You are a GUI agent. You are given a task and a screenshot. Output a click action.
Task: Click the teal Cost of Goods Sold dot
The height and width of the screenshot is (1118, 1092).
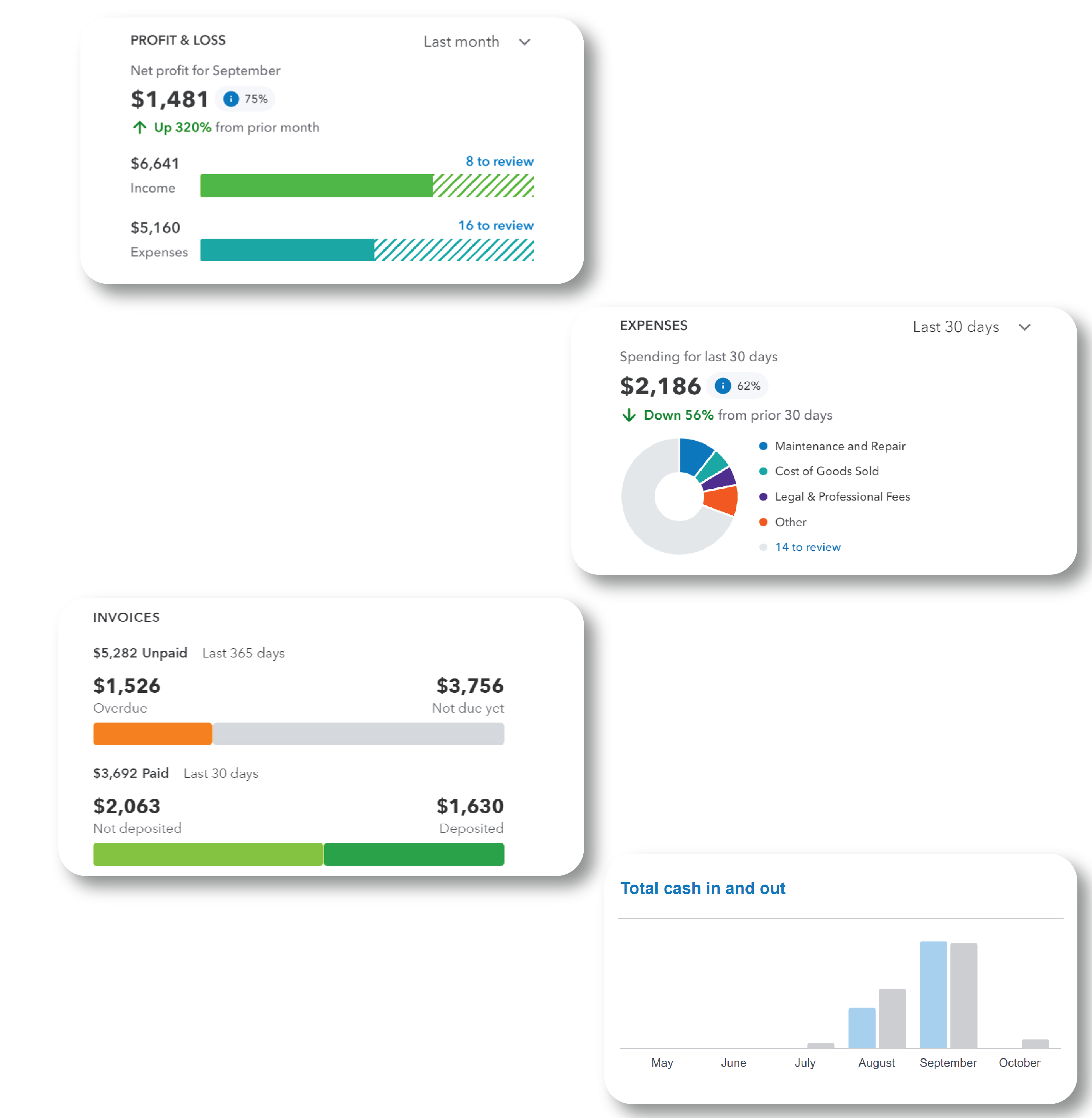coord(763,471)
